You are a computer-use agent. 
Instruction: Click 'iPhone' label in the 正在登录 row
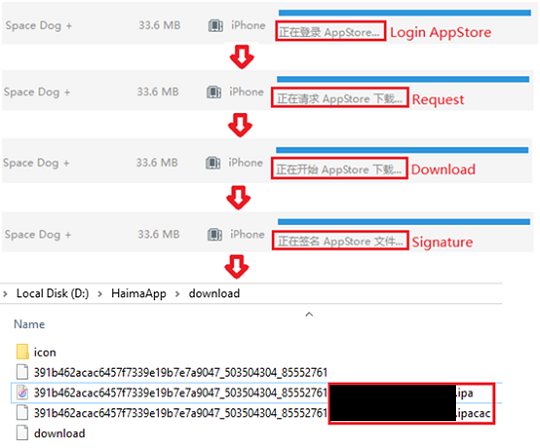coord(248,25)
